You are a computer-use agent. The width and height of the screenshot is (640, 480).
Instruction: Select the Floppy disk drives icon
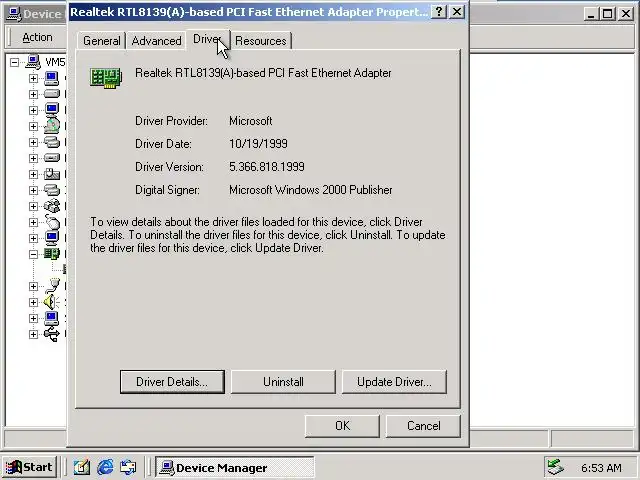52,158
